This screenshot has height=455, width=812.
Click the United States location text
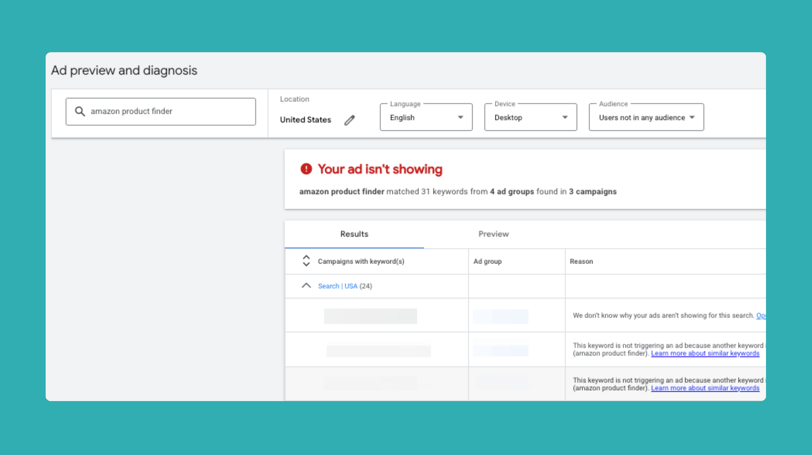tap(305, 120)
